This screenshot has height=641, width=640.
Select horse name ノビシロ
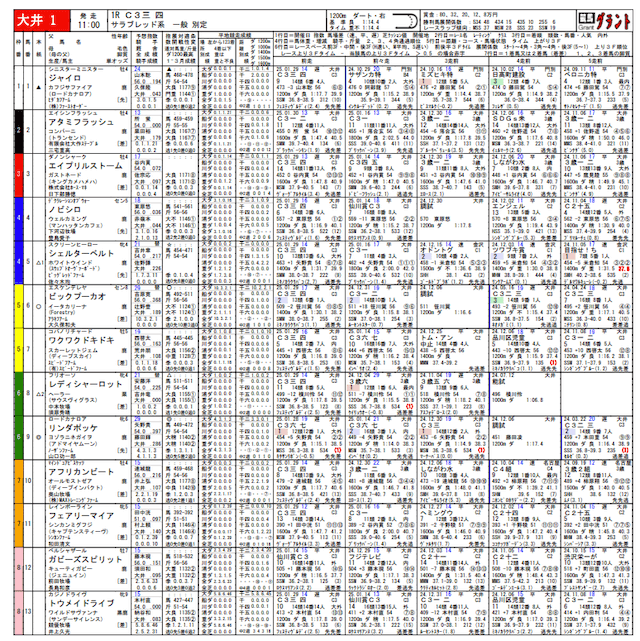pos(65,209)
